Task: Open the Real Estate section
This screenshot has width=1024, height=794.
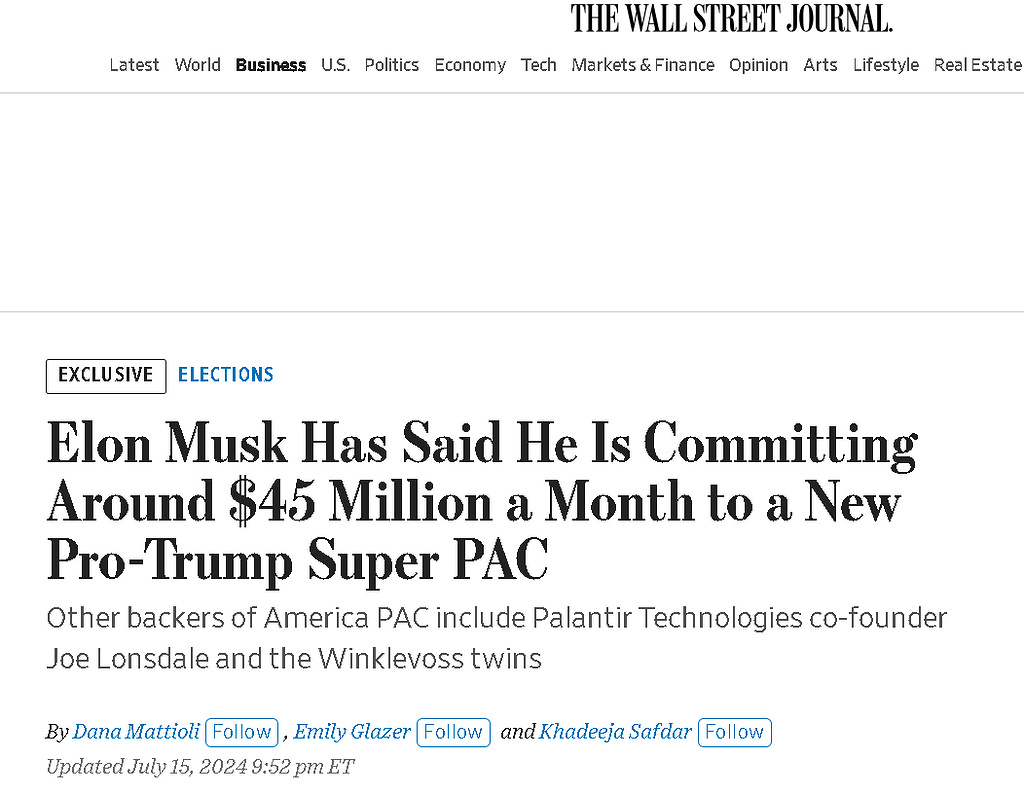Action: point(977,65)
